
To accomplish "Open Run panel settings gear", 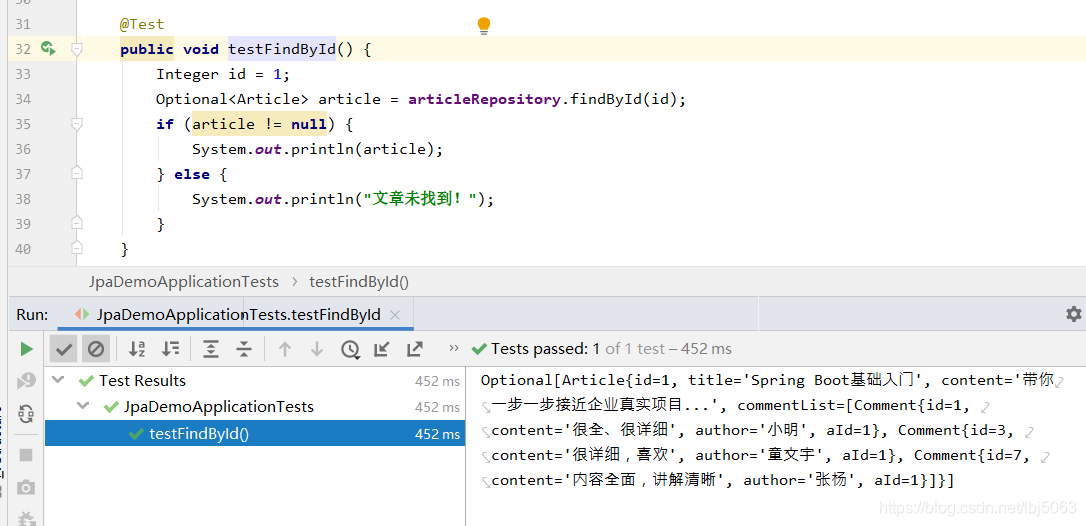I will 1074,314.
